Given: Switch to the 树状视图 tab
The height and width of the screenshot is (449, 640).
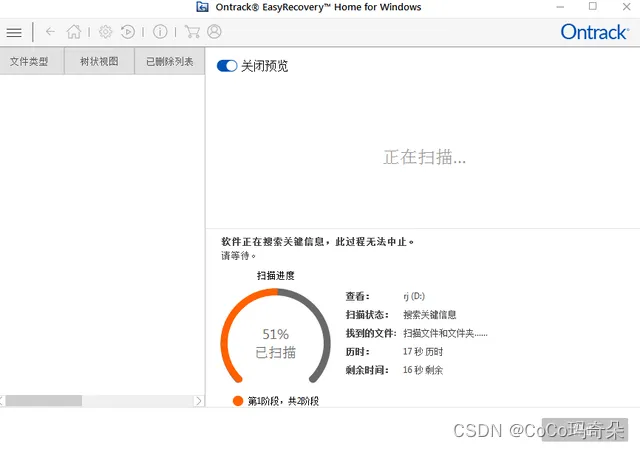Looking at the screenshot, I should coord(99,61).
